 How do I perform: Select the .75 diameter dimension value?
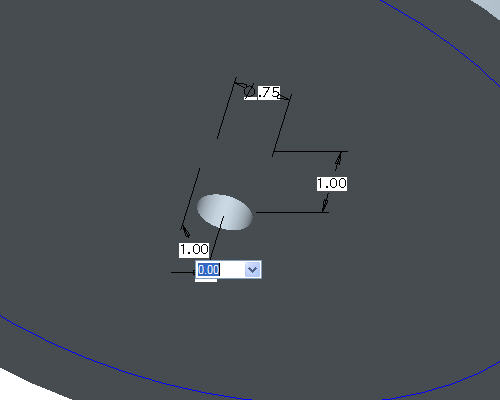(269, 92)
